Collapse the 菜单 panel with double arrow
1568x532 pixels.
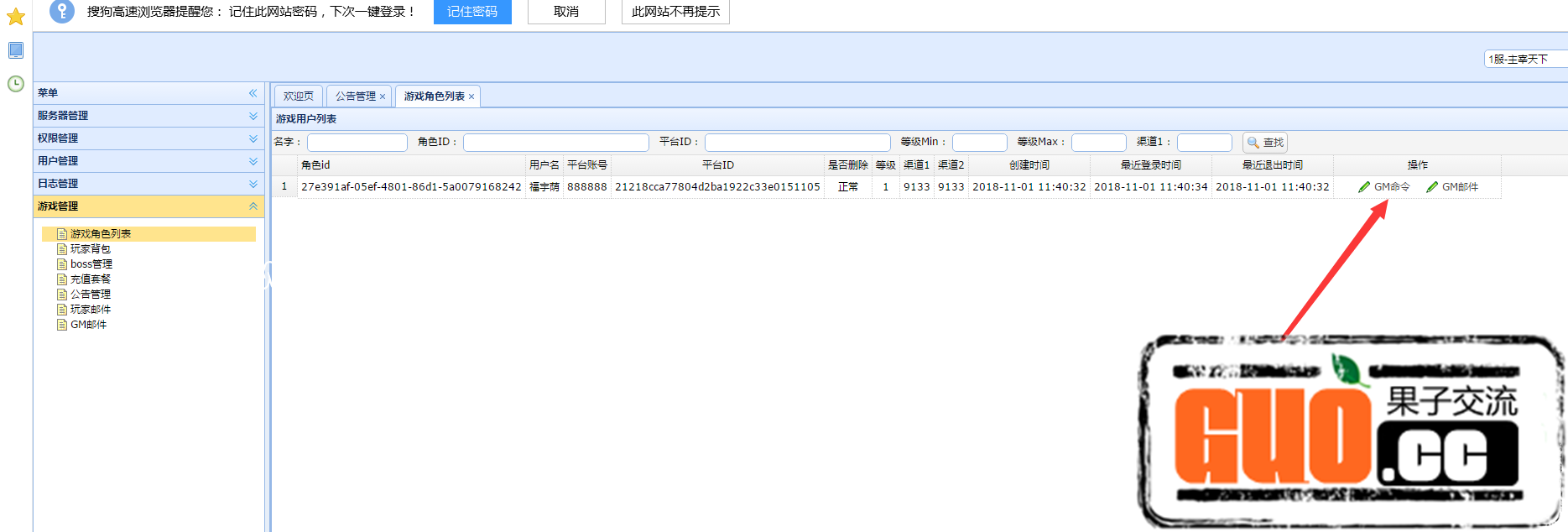click(x=253, y=93)
